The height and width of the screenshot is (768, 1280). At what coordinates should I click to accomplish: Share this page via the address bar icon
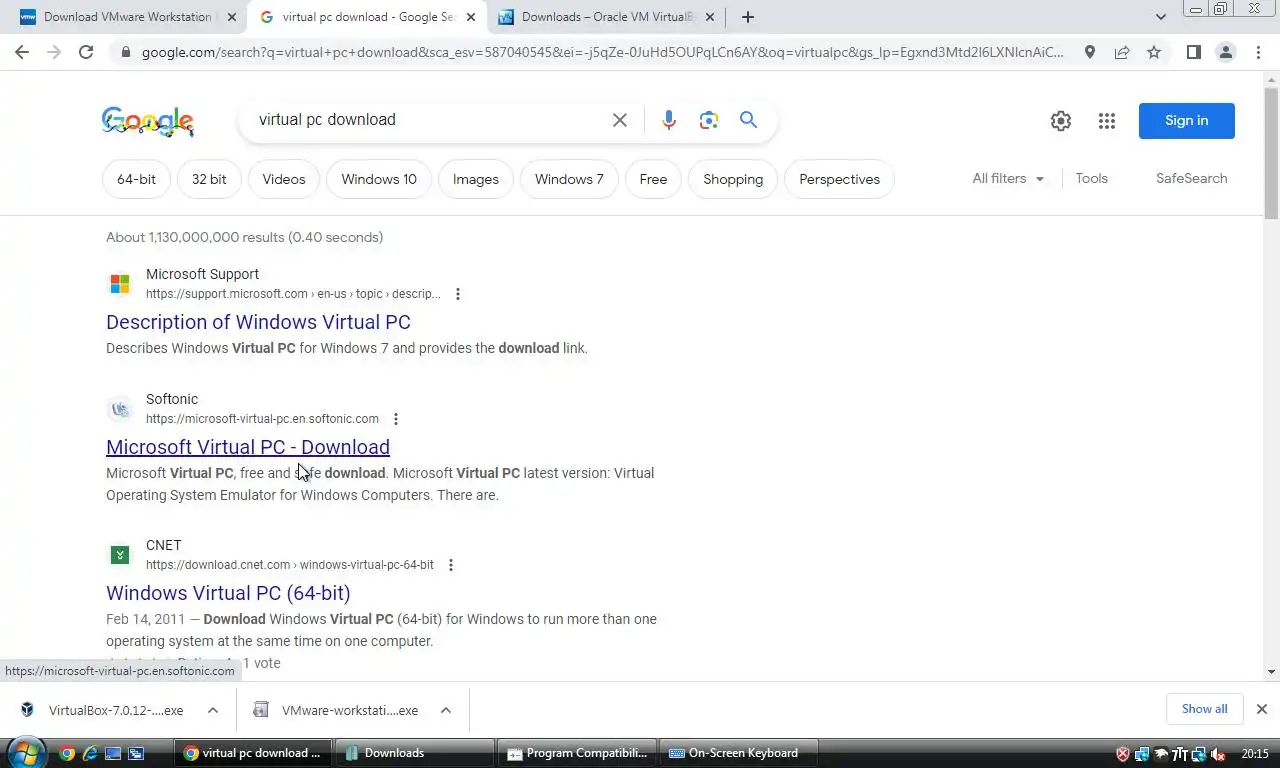coord(1122,52)
